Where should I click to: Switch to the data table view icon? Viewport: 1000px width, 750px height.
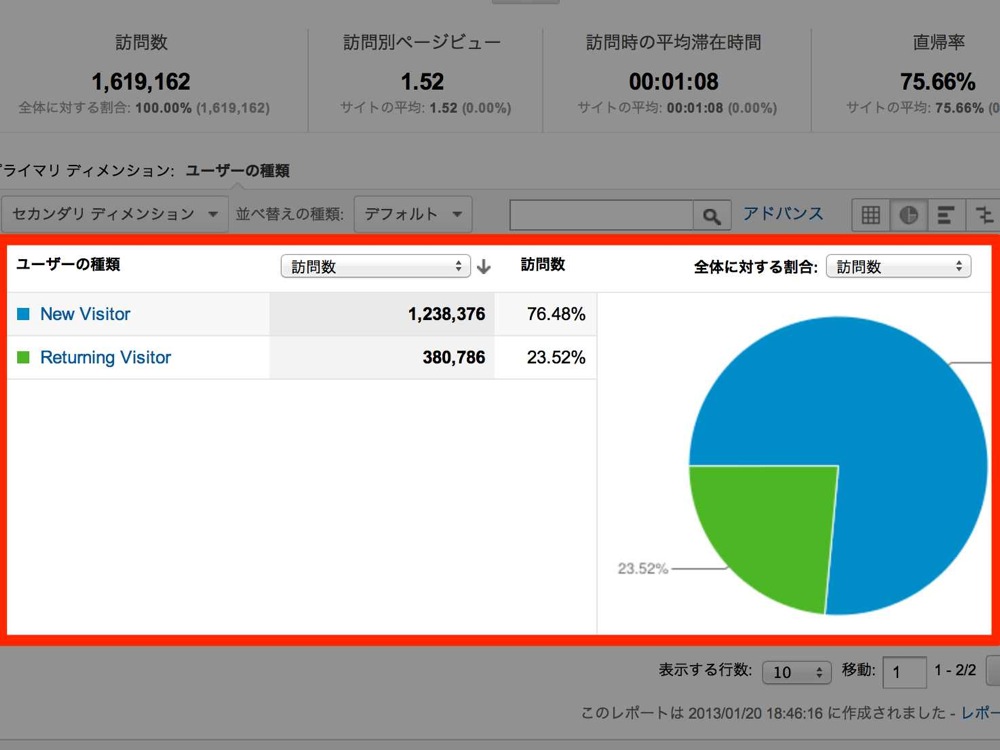[871, 215]
